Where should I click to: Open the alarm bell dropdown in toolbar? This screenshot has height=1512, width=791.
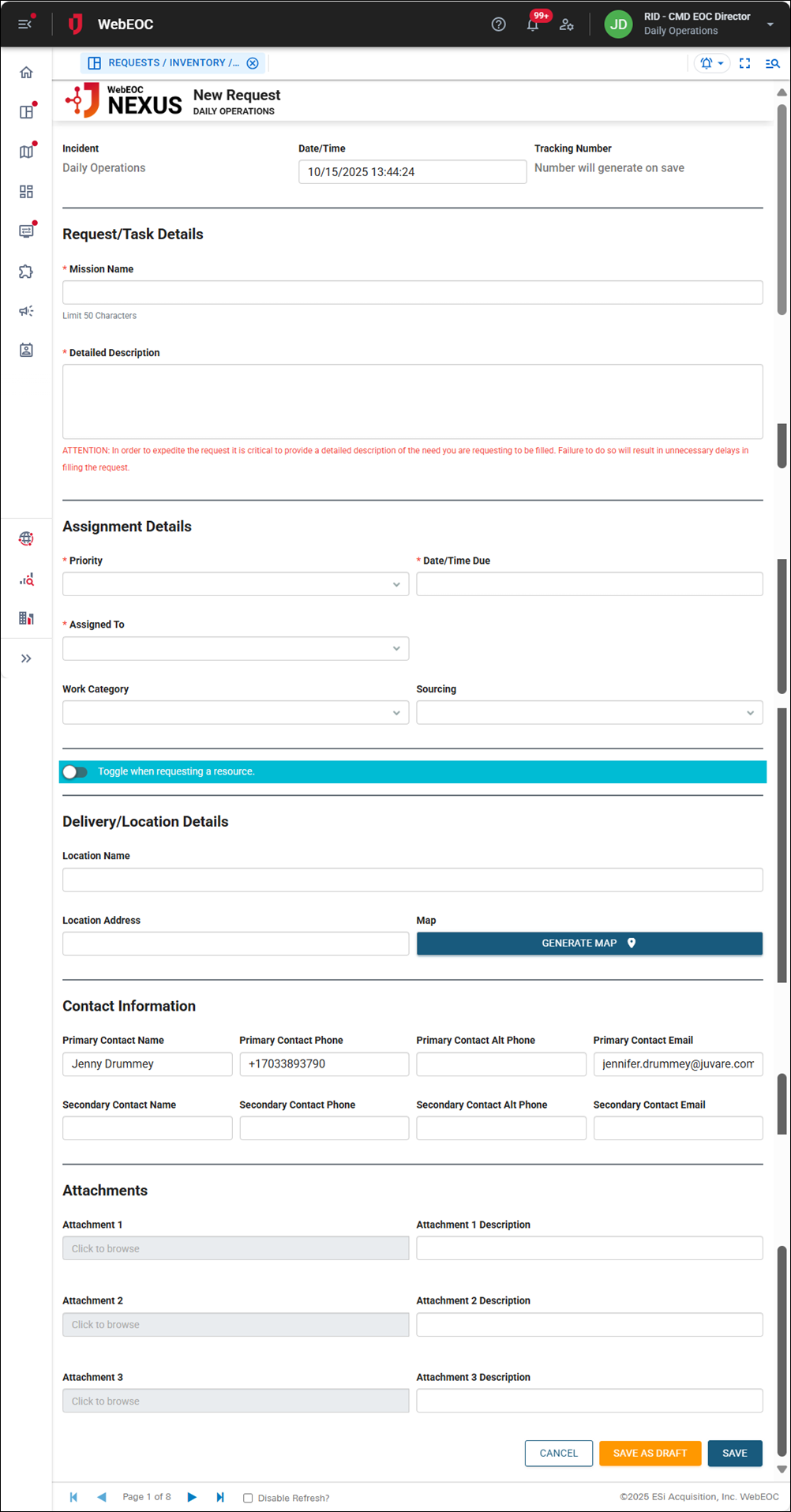click(712, 63)
